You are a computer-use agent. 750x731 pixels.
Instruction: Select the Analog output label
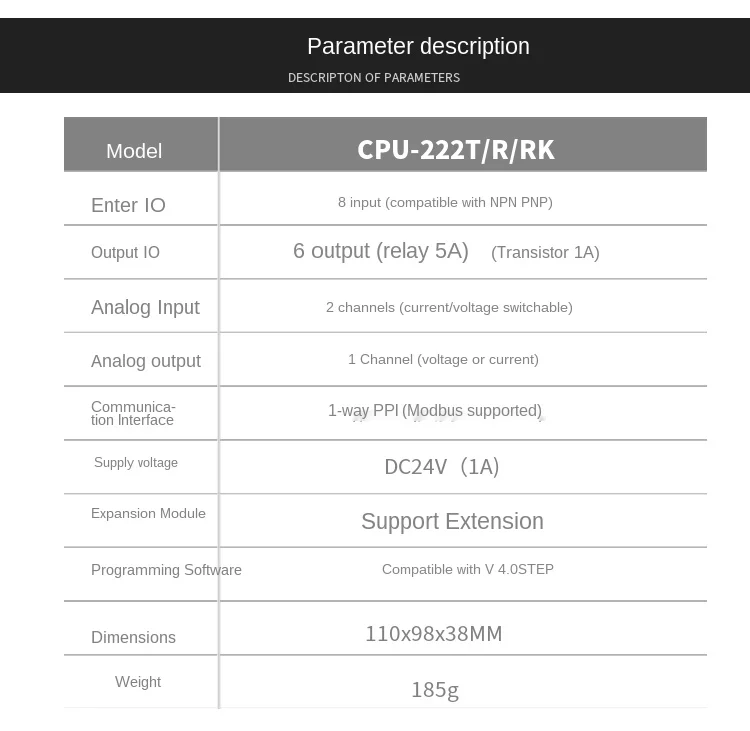coord(146,361)
